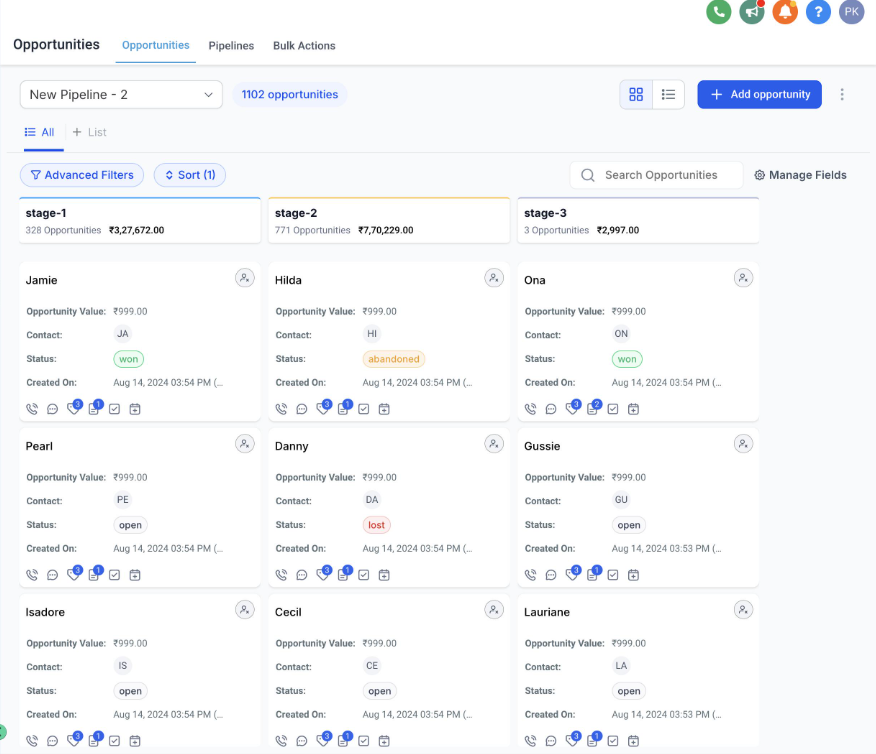
Task: Open Manage Fields settings
Action: tap(801, 175)
